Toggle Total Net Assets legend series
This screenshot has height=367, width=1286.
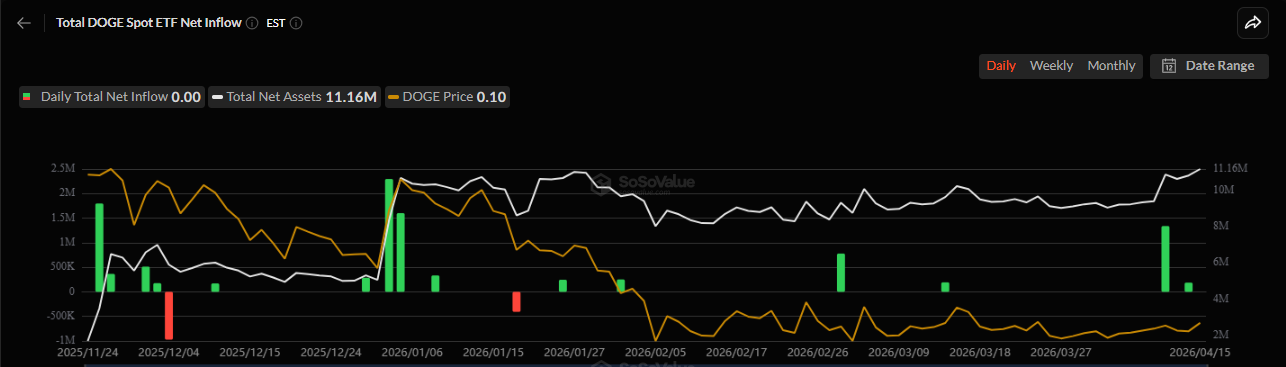[295, 97]
